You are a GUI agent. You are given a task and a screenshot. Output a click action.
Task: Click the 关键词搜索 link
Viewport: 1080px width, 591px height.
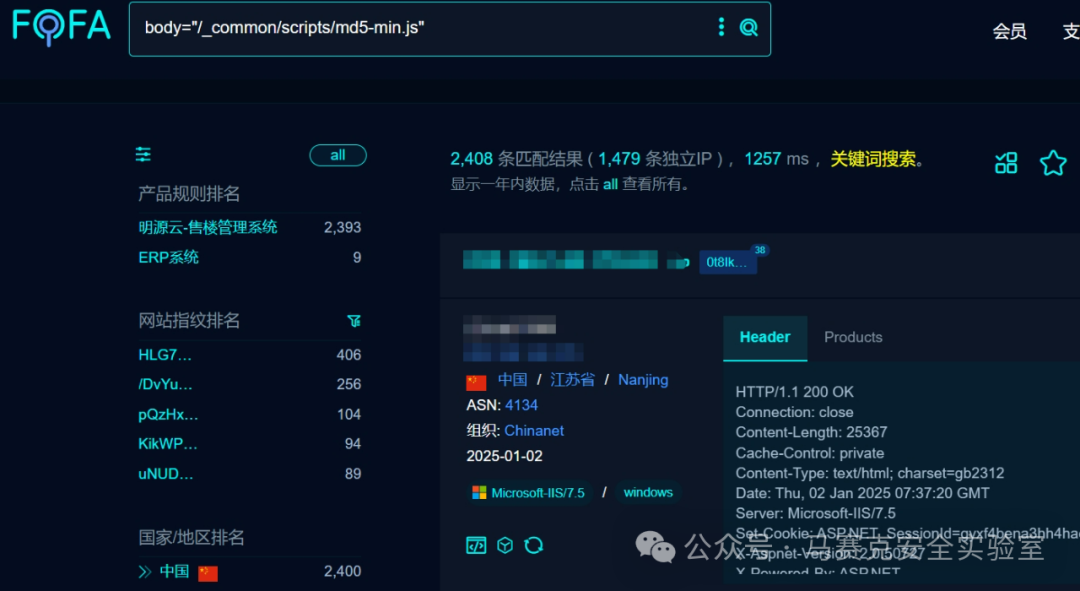coord(873,159)
